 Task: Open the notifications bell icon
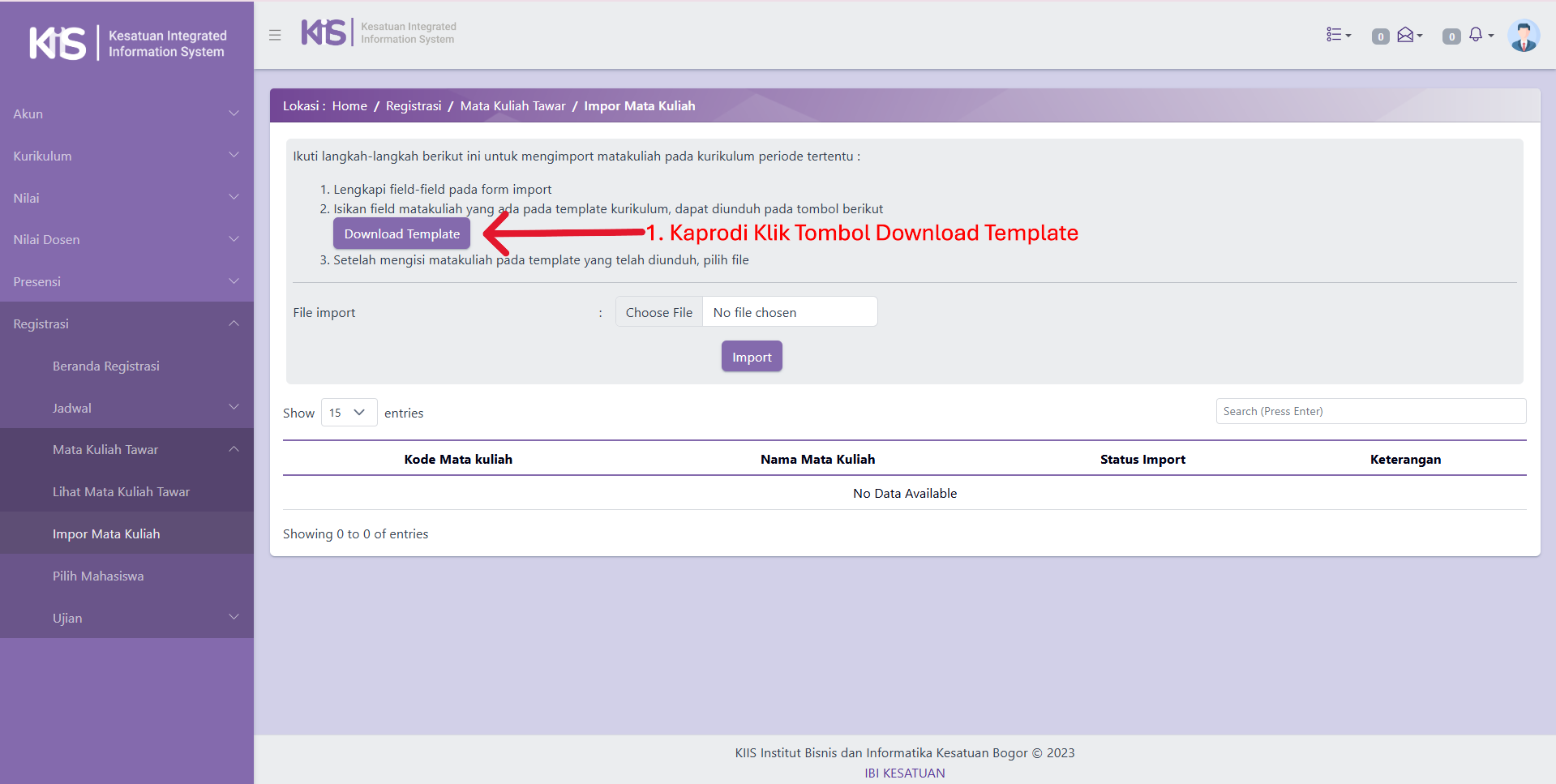1477,35
